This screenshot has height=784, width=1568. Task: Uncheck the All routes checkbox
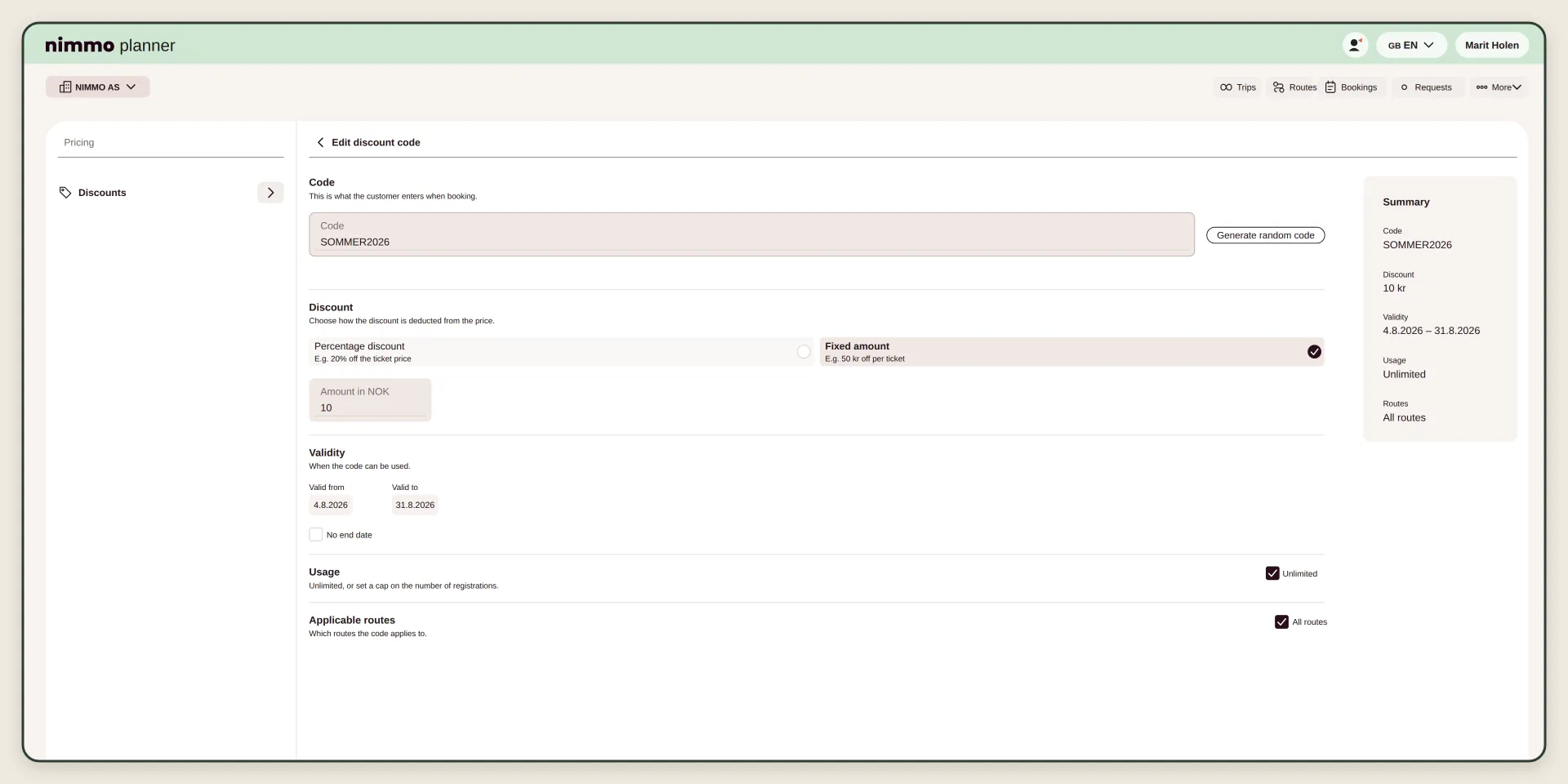pos(1281,622)
